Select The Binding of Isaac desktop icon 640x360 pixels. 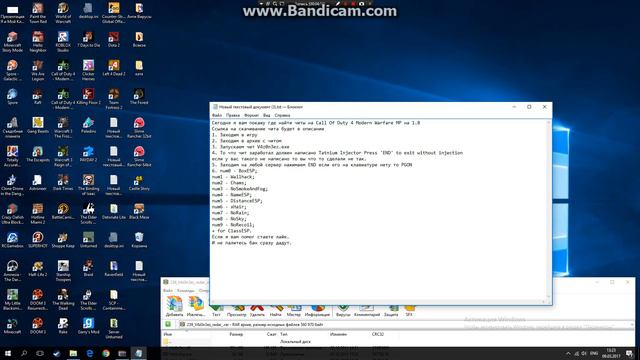[x=88, y=185]
